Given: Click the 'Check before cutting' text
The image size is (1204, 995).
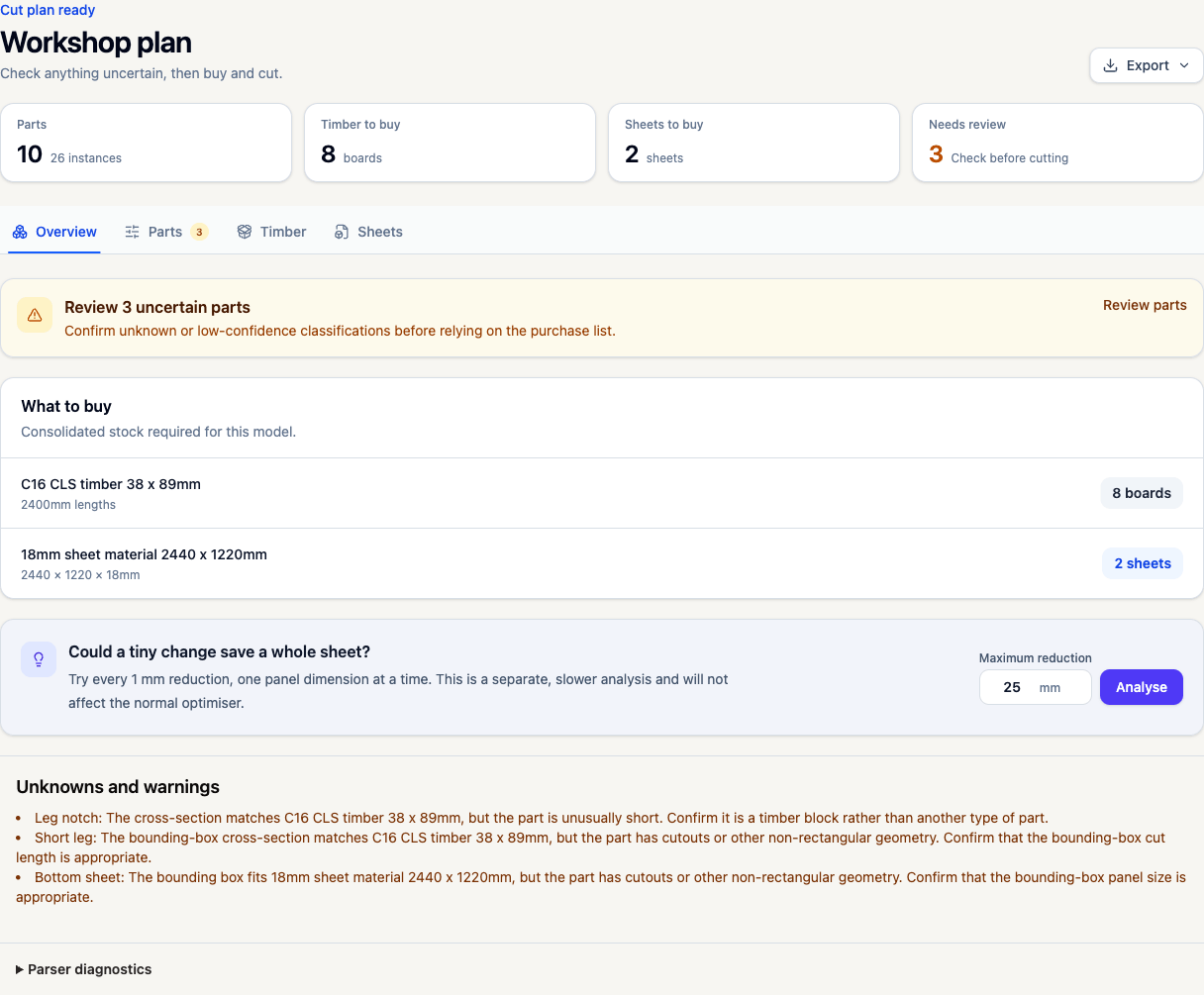Looking at the screenshot, I should coord(1010,158).
